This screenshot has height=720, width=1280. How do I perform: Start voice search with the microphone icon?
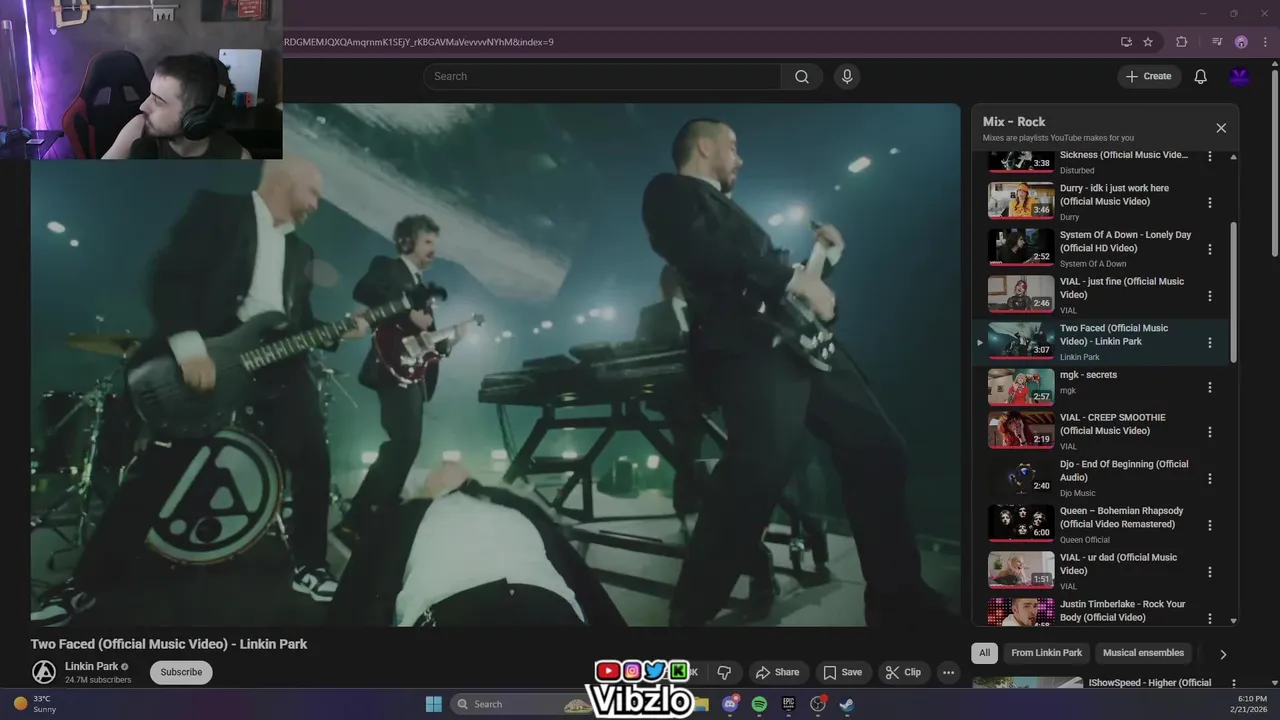[847, 77]
